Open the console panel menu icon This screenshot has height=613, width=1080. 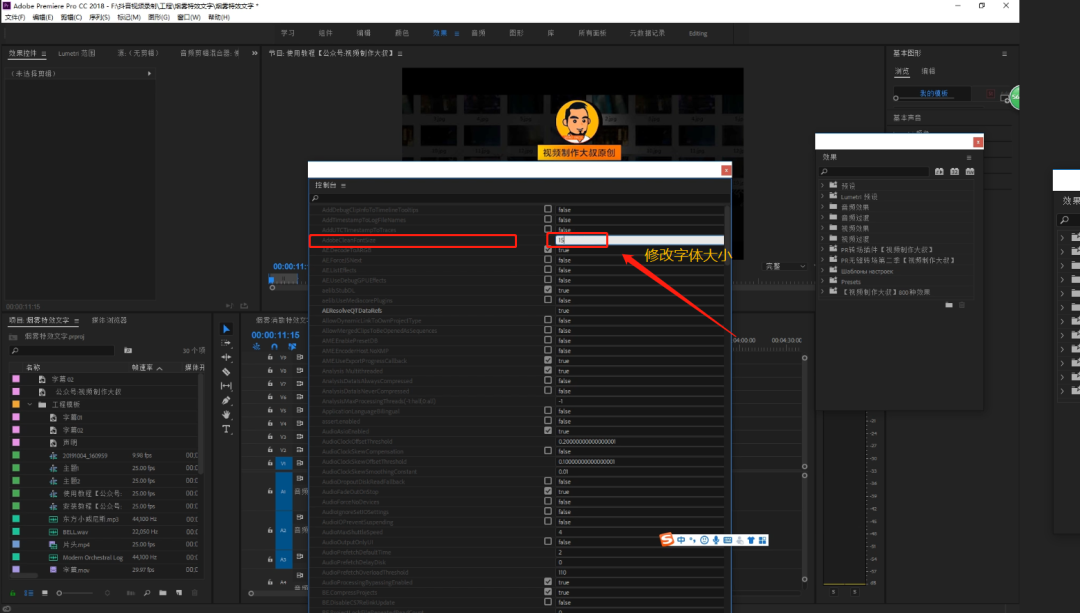point(343,185)
